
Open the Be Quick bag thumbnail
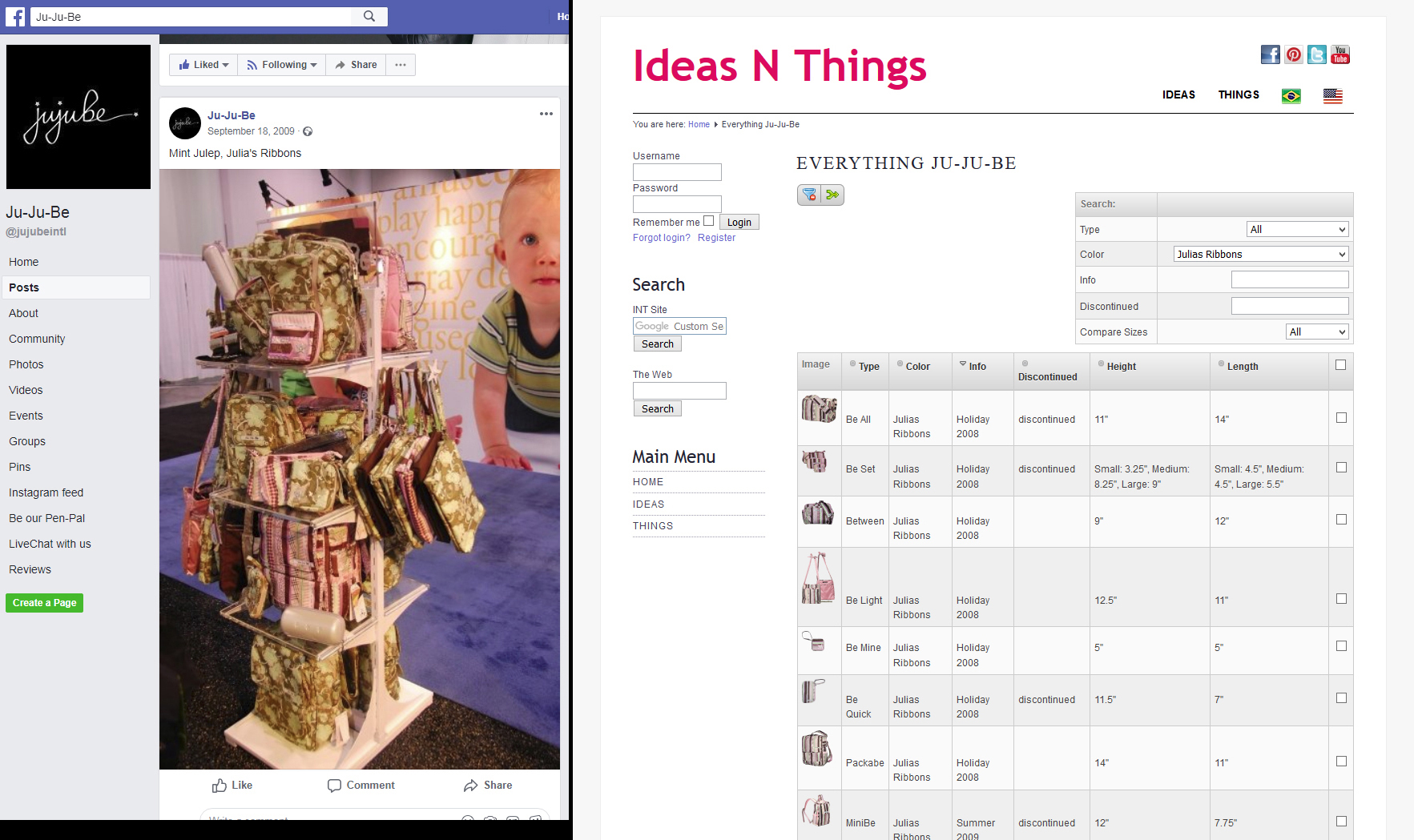tap(813, 690)
